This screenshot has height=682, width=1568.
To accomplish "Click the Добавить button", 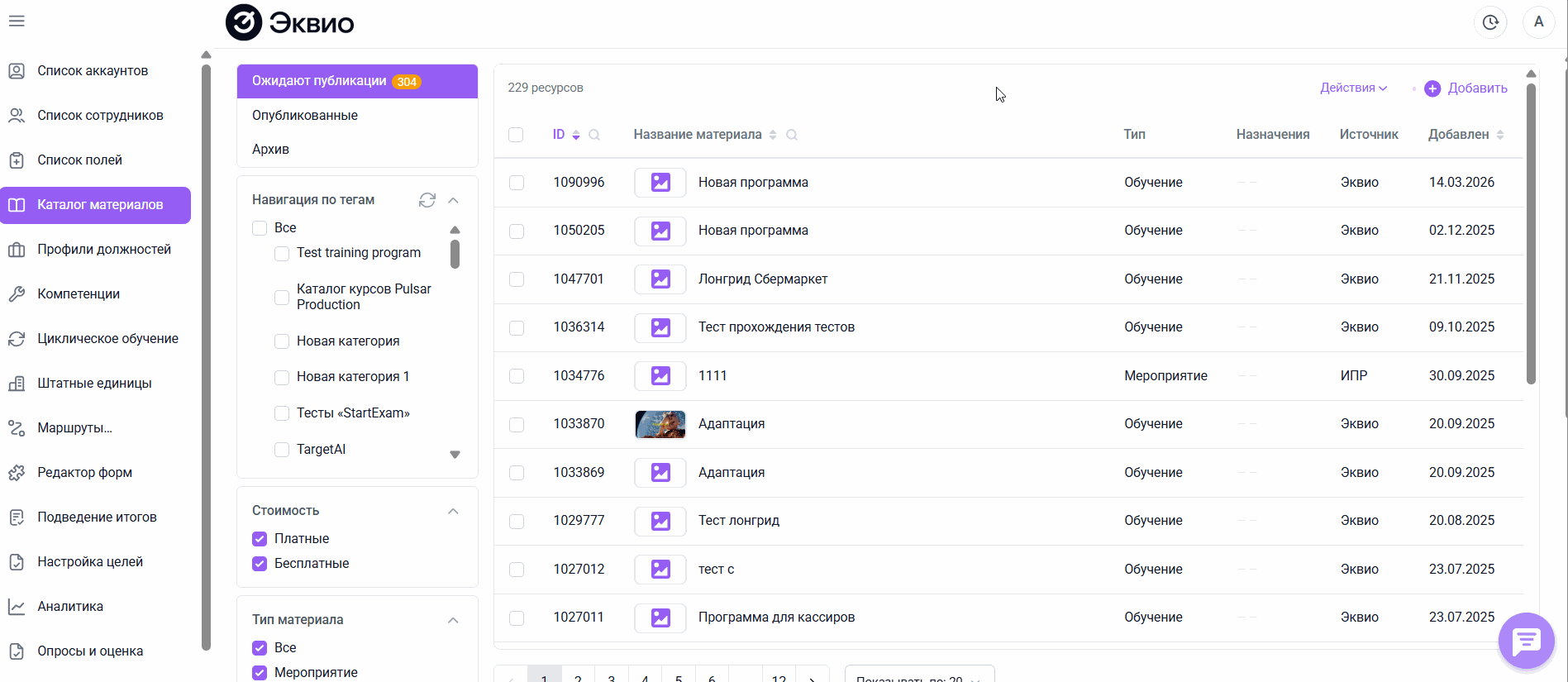I will (1466, 88).
